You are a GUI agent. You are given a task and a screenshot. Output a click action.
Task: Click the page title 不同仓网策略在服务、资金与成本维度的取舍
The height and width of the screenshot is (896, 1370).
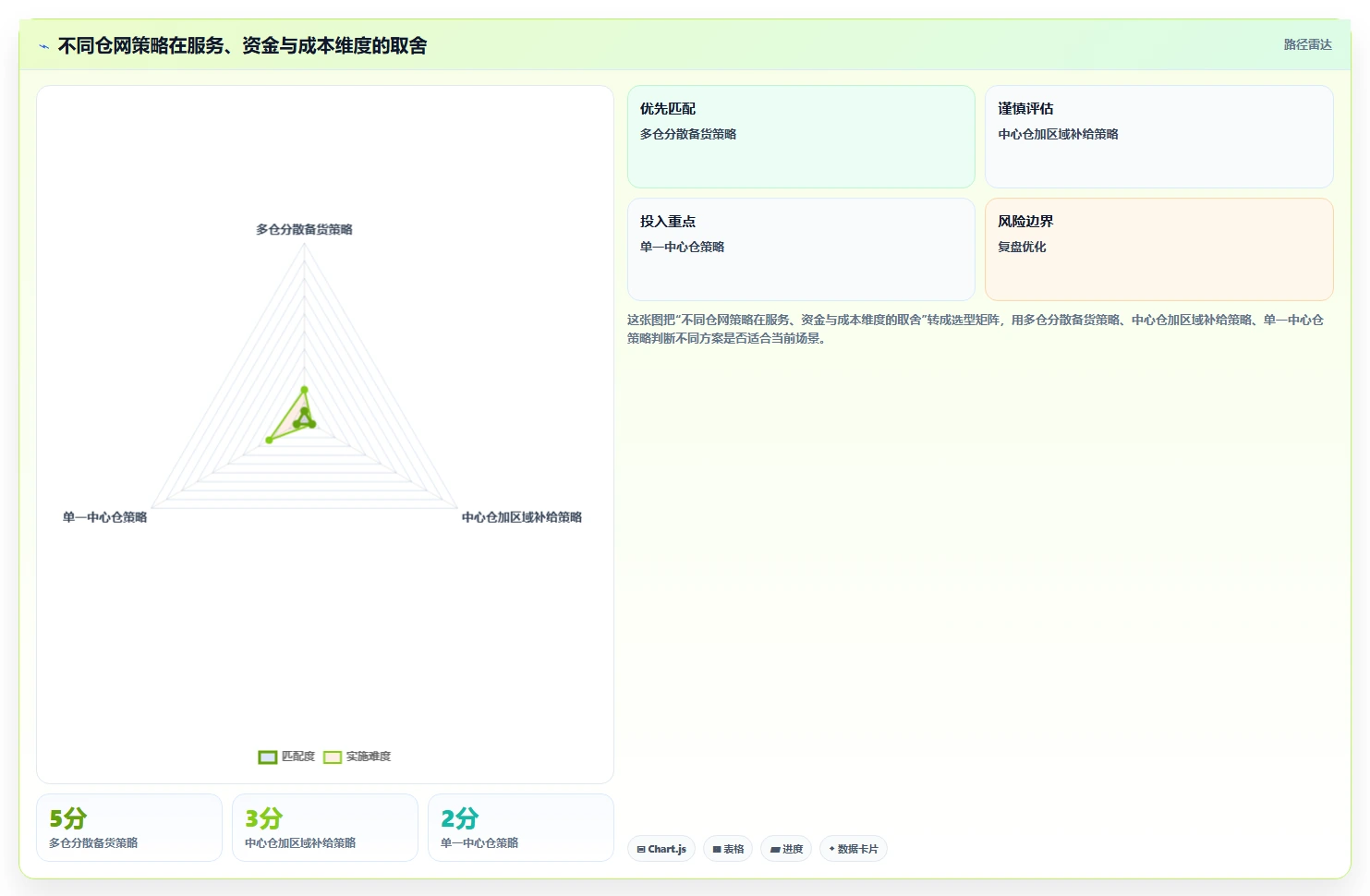(x=242, y=45)
